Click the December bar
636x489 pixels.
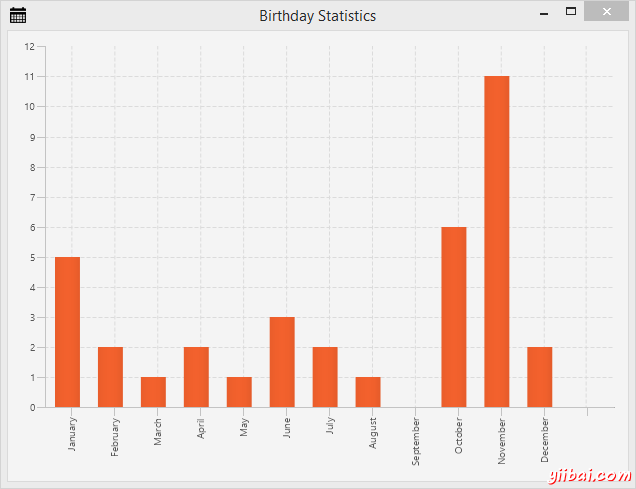click(x=540, y=377)
